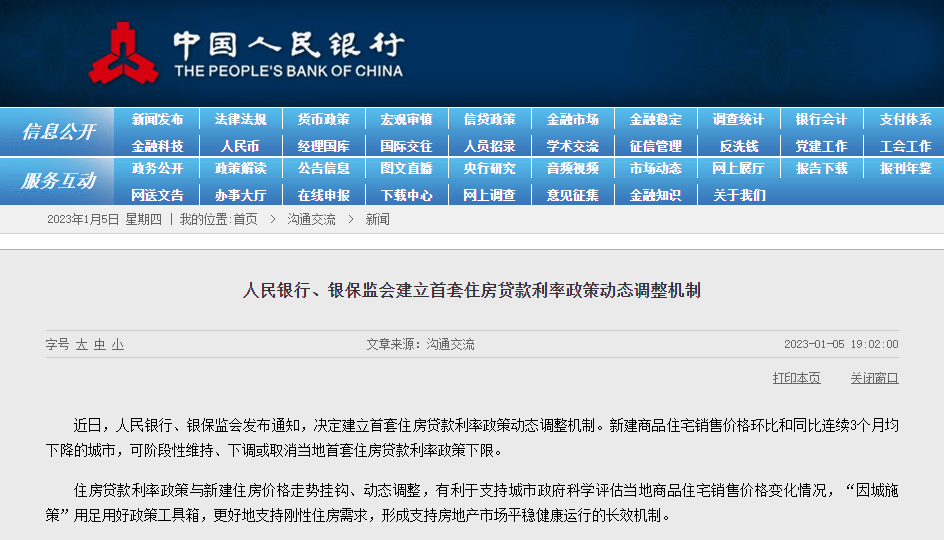Open the 政务公开 menu item
Image resolution: width=944 pixels, height=540 pixels.
157,168
